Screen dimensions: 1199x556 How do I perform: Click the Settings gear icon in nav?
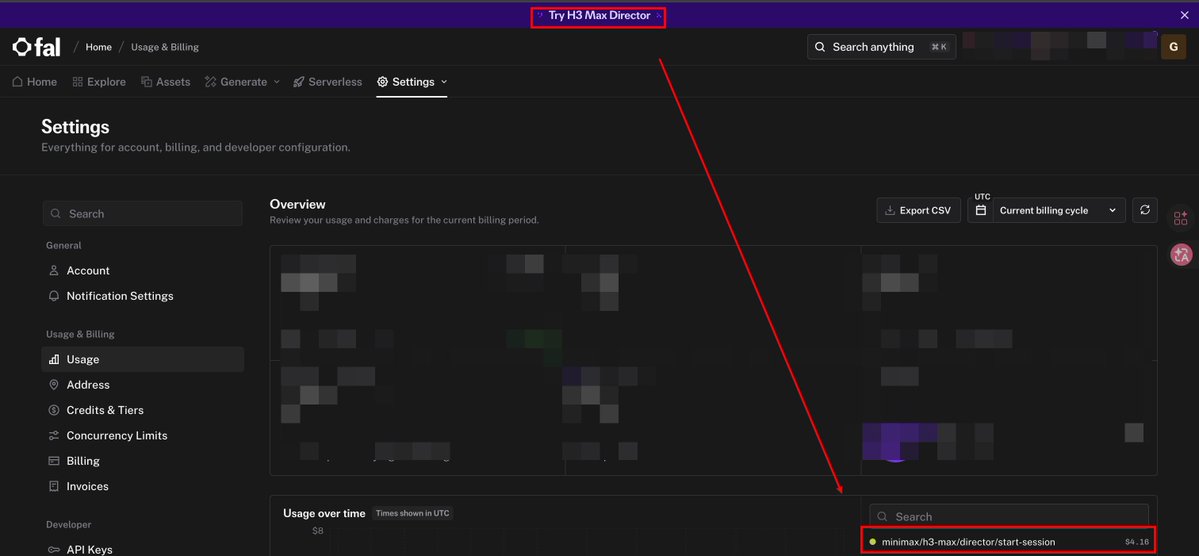point(382,82)
